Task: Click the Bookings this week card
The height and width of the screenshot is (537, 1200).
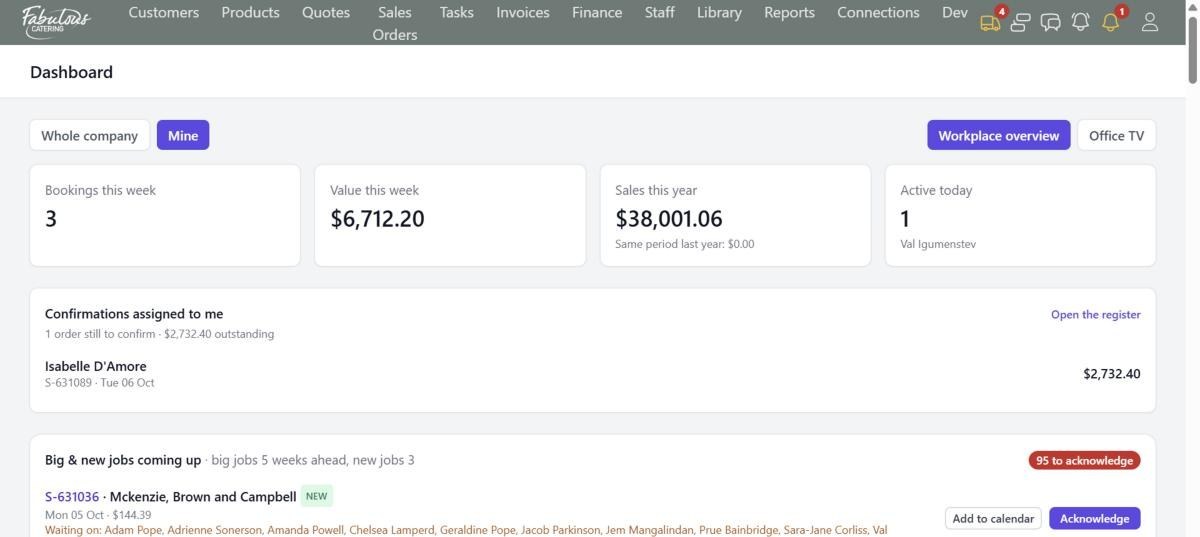Action: point(165,216)
